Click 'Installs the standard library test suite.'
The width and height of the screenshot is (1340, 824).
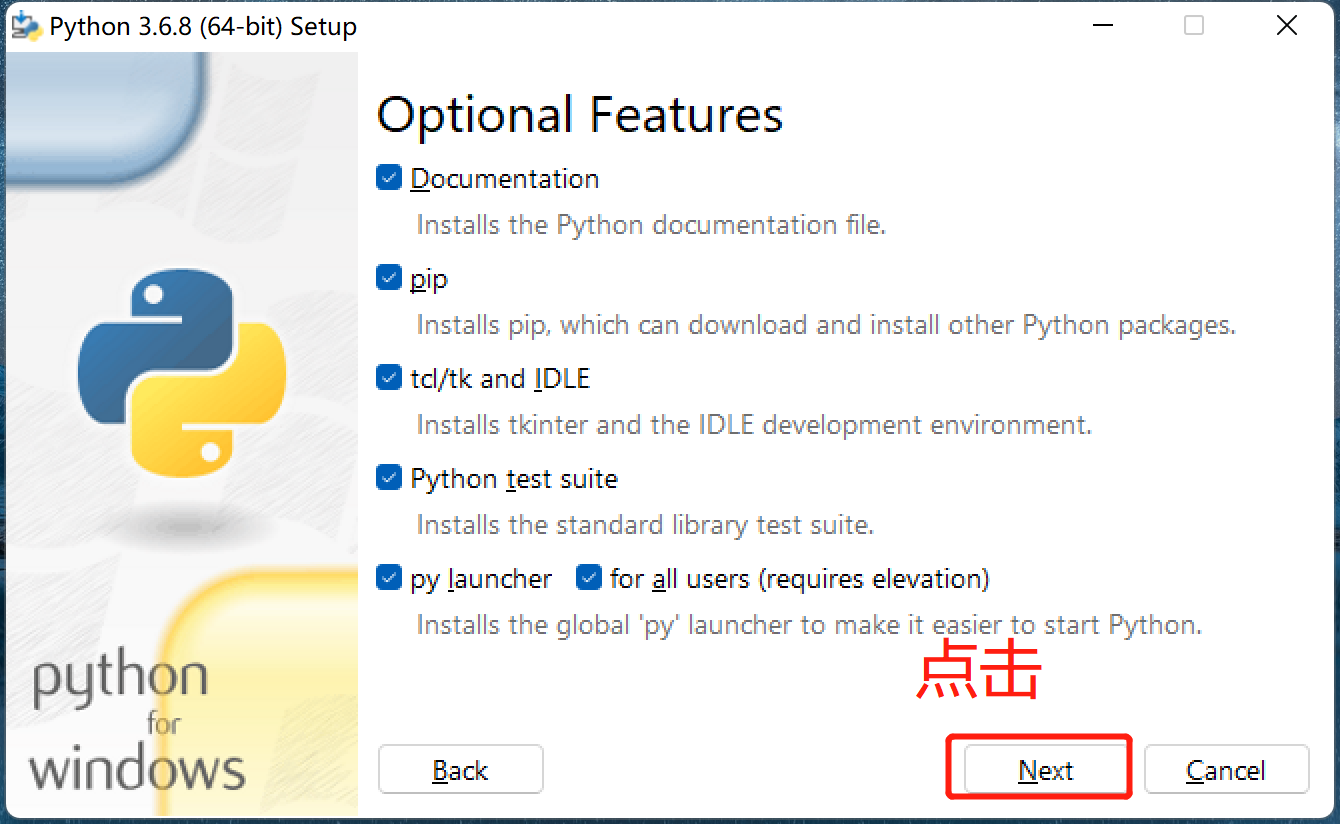pos(645,525)
